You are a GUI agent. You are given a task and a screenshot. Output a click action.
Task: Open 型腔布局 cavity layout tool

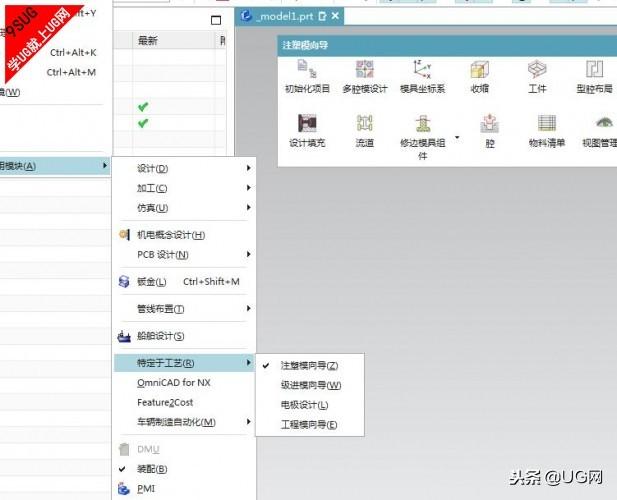595,77
